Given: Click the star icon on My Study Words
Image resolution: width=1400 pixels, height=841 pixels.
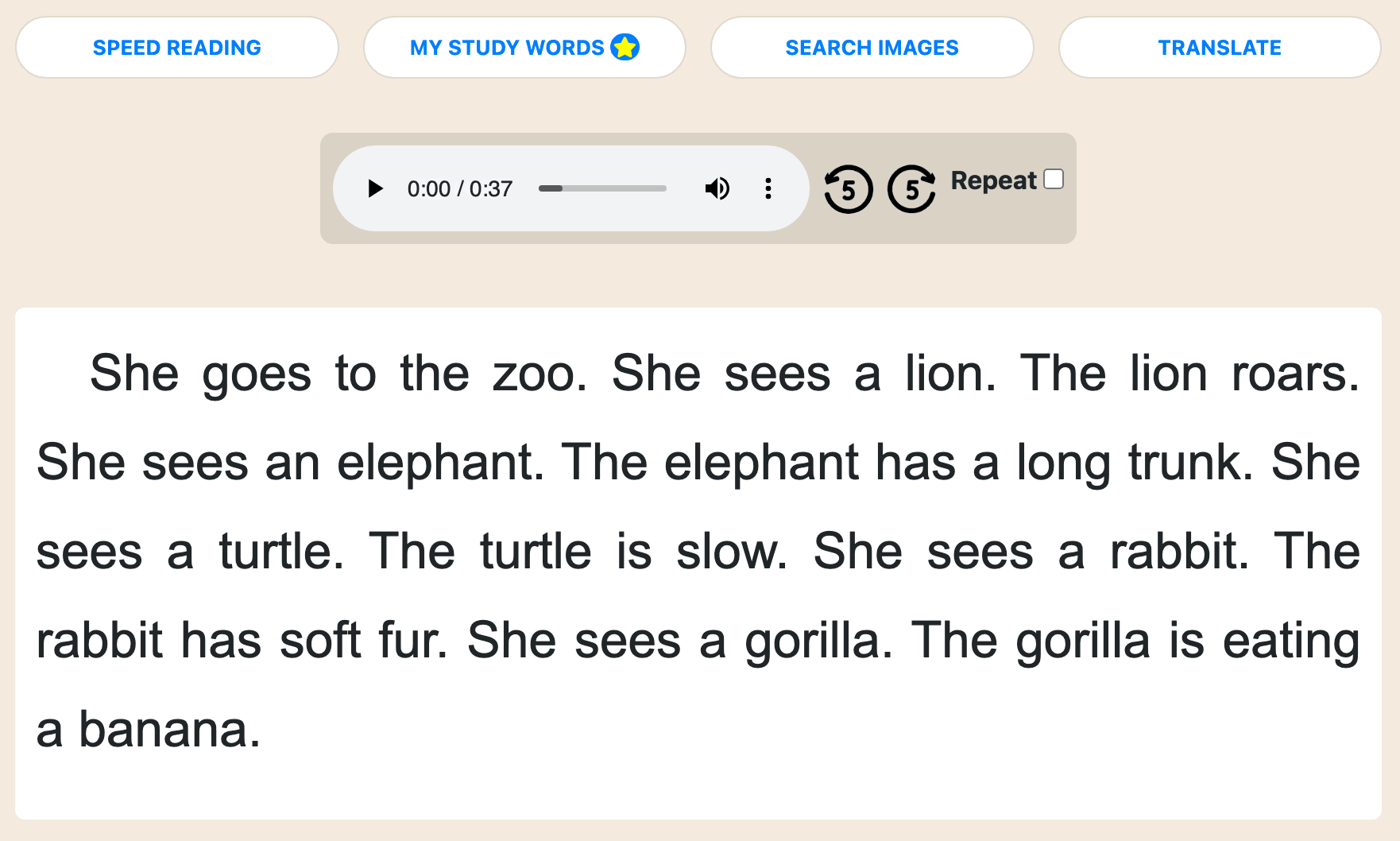Looking at the screenshot, I should click(x=625, y=47).
